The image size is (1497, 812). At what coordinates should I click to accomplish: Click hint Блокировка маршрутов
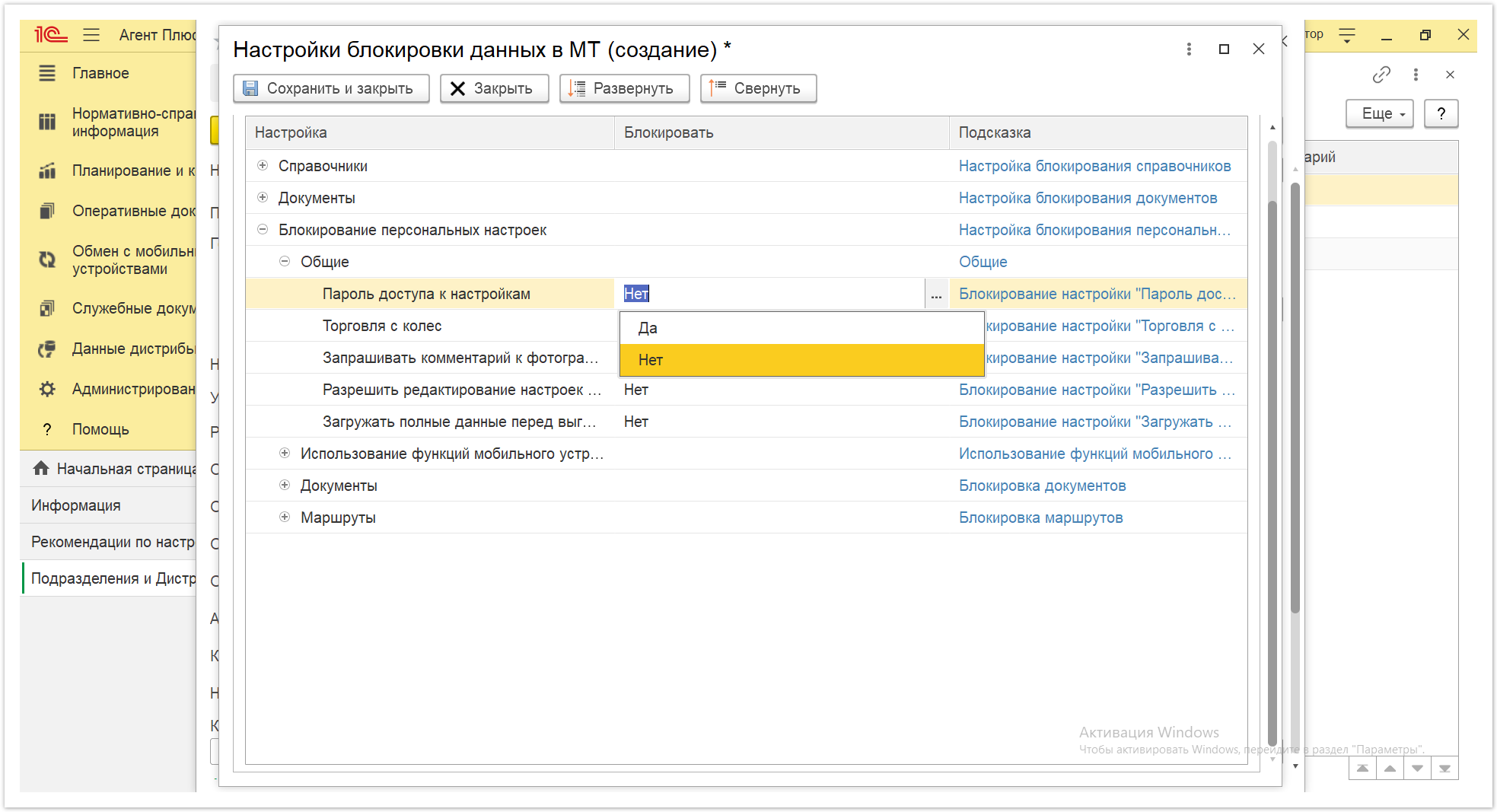point(1040,517)
